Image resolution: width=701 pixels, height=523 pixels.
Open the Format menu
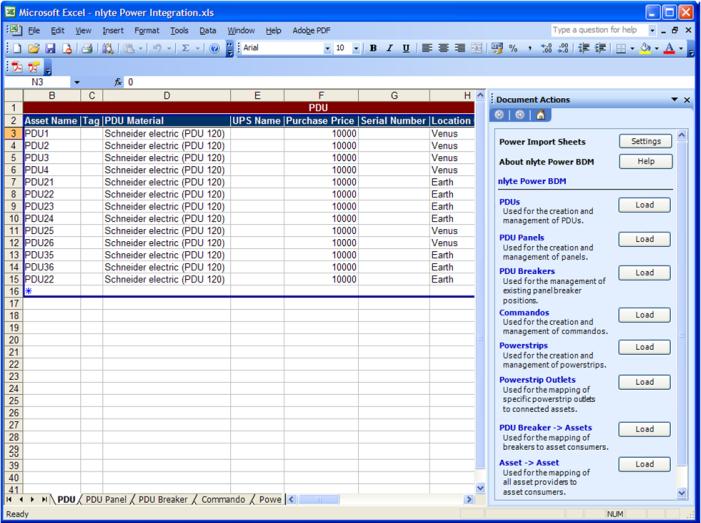[147, 30]
